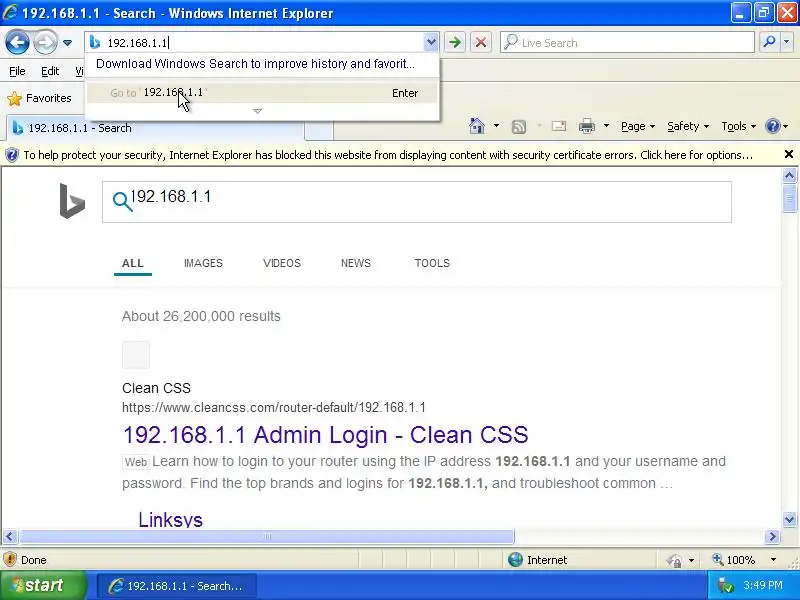This screenshot has width=800, height=600.
Task: Click the Live Search magnifier button
Action: pyautogui.click(x=769, y=42)
